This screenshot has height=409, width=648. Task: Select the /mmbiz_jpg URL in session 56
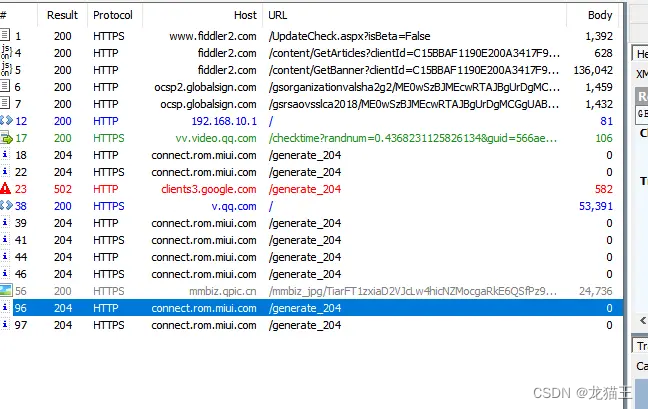[x=413, y=291]
